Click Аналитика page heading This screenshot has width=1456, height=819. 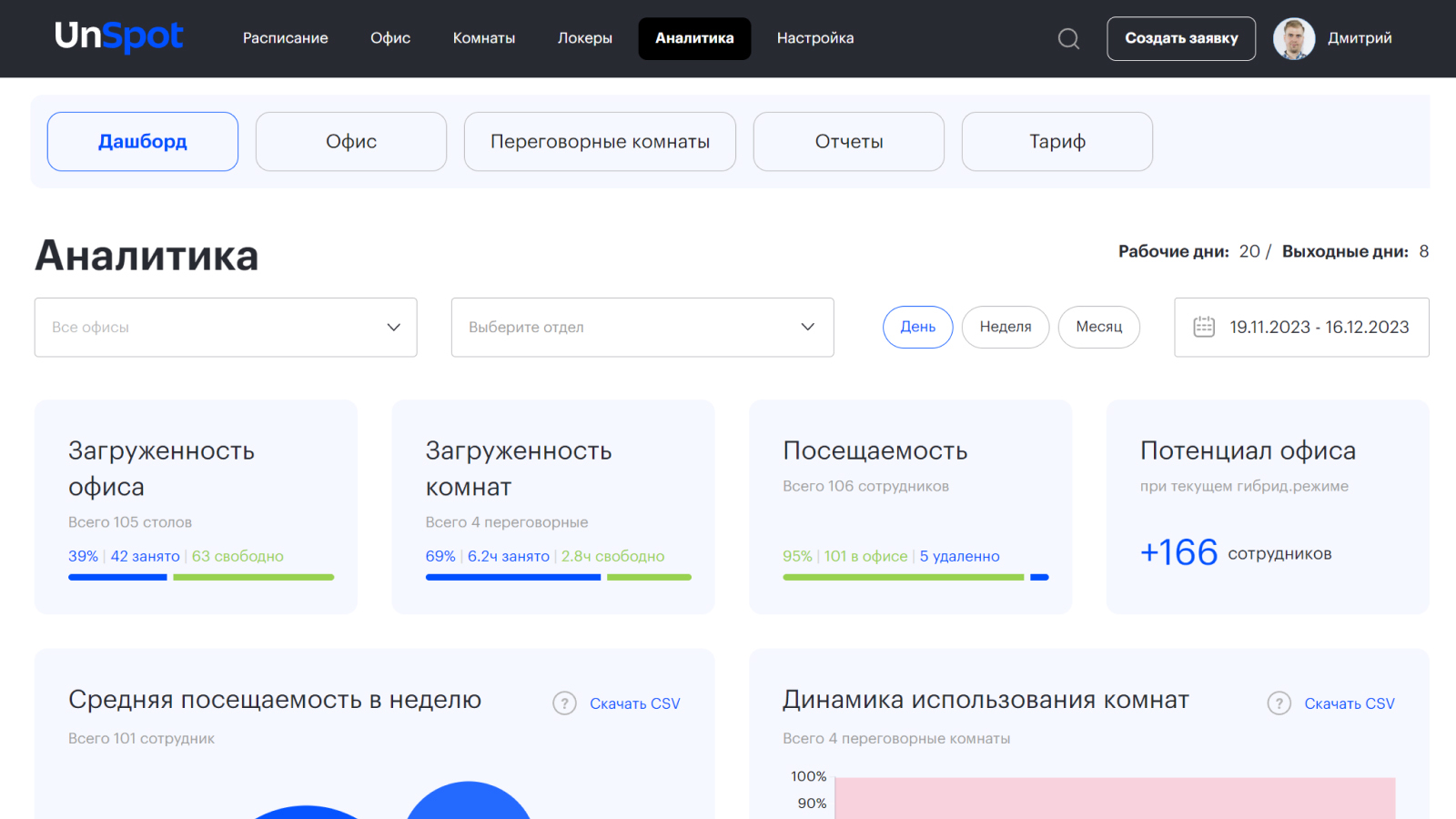tap(147, 255)
